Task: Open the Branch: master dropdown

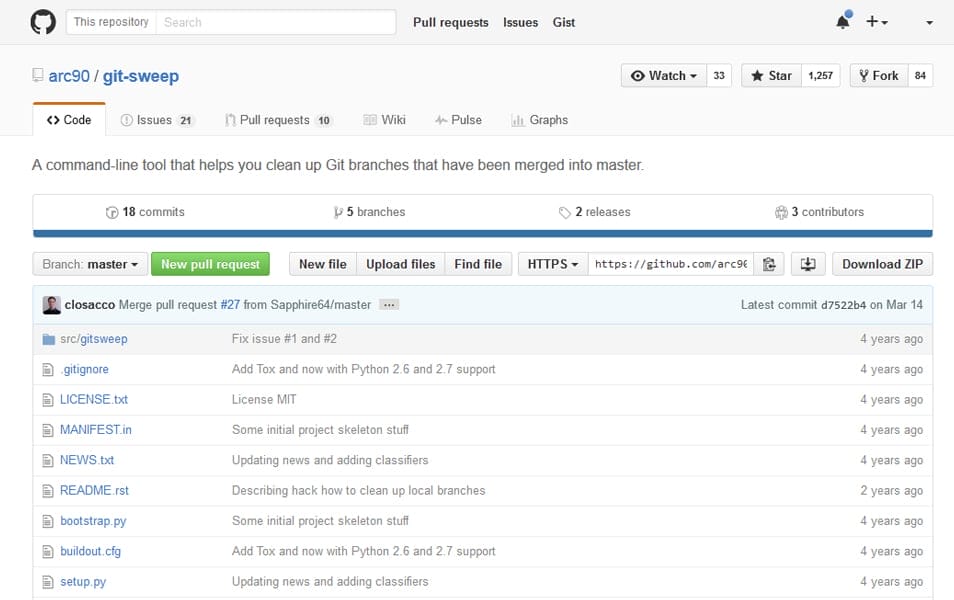Action: [90, 264]
